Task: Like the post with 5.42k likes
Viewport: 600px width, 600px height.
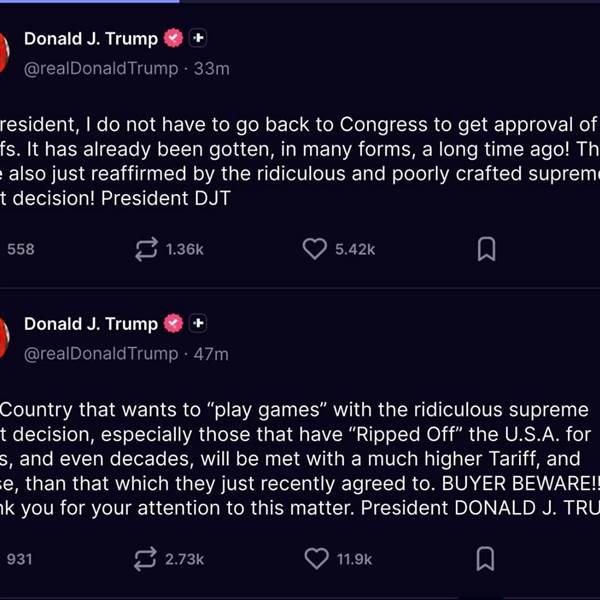Action: [x=315, y=249]
